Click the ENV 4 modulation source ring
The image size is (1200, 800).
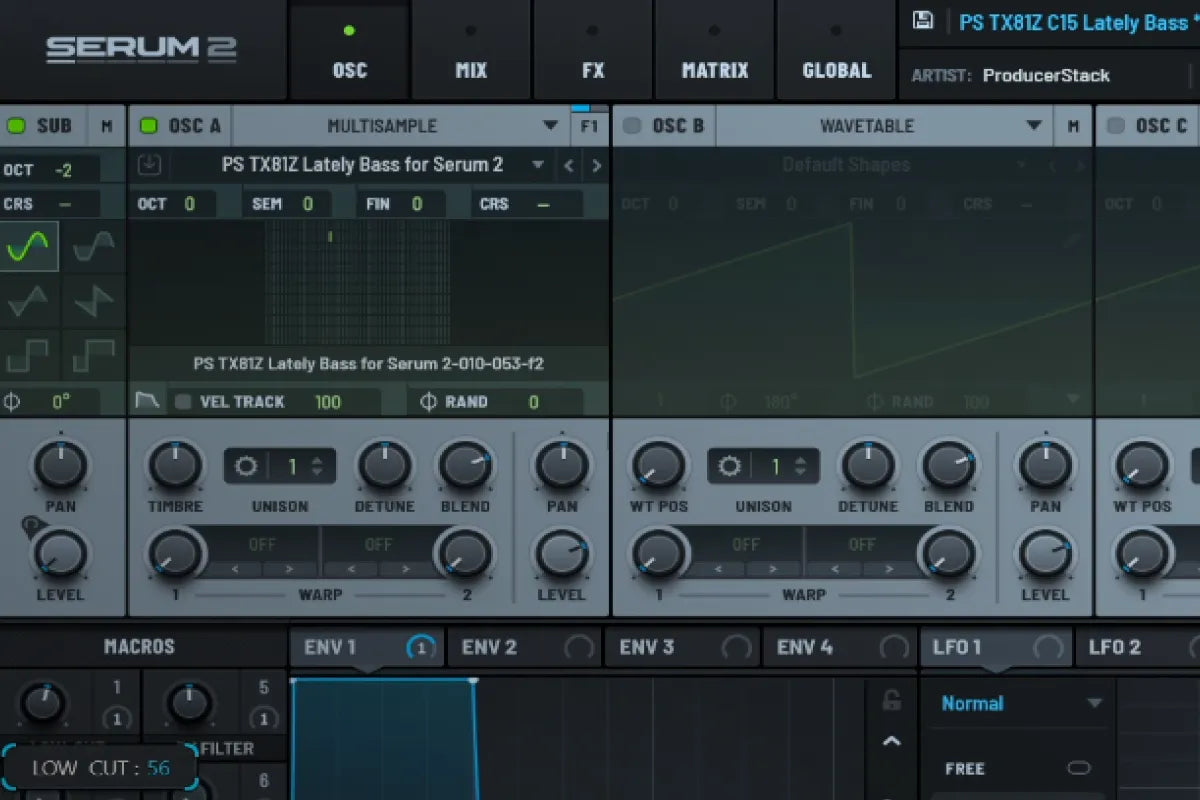pos(894,648)
